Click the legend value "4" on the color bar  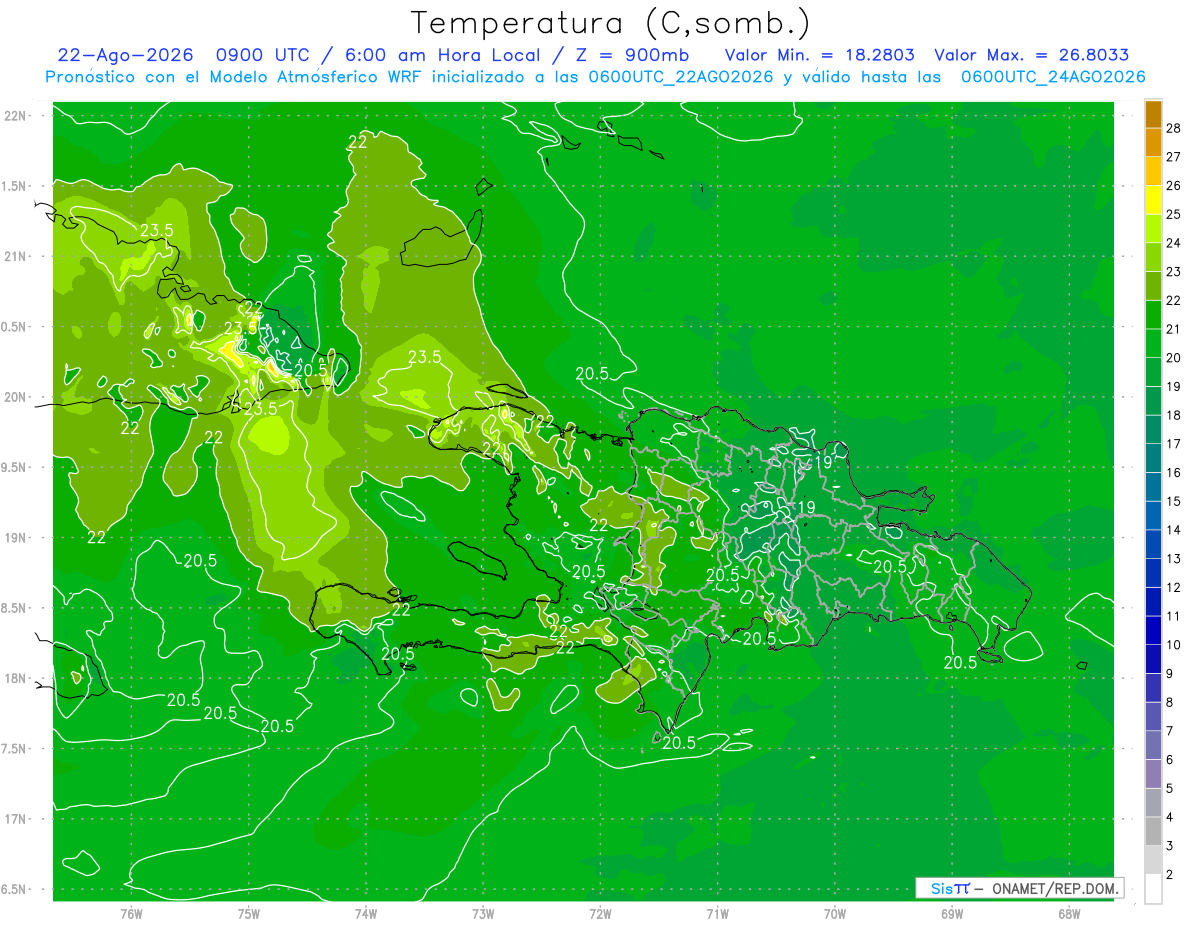tap(1170, 817)
